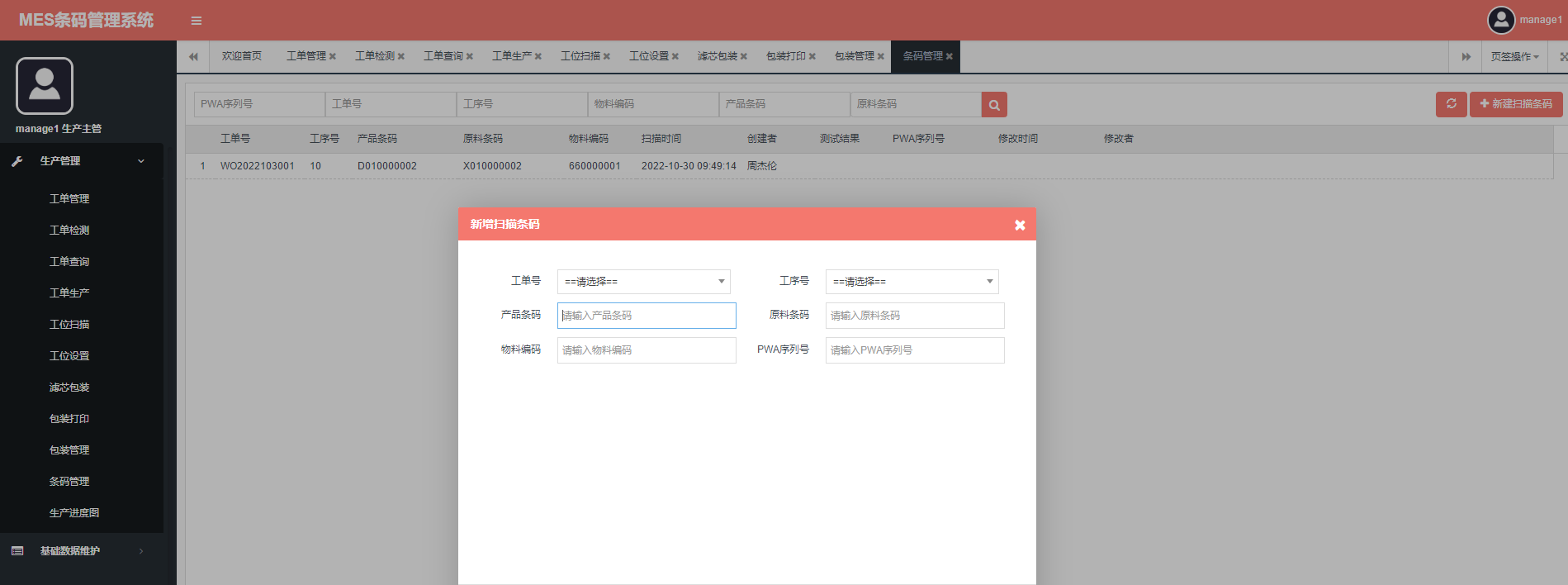
Task: Click the manage1 user avatar icon
Action: coord(1500,20)
